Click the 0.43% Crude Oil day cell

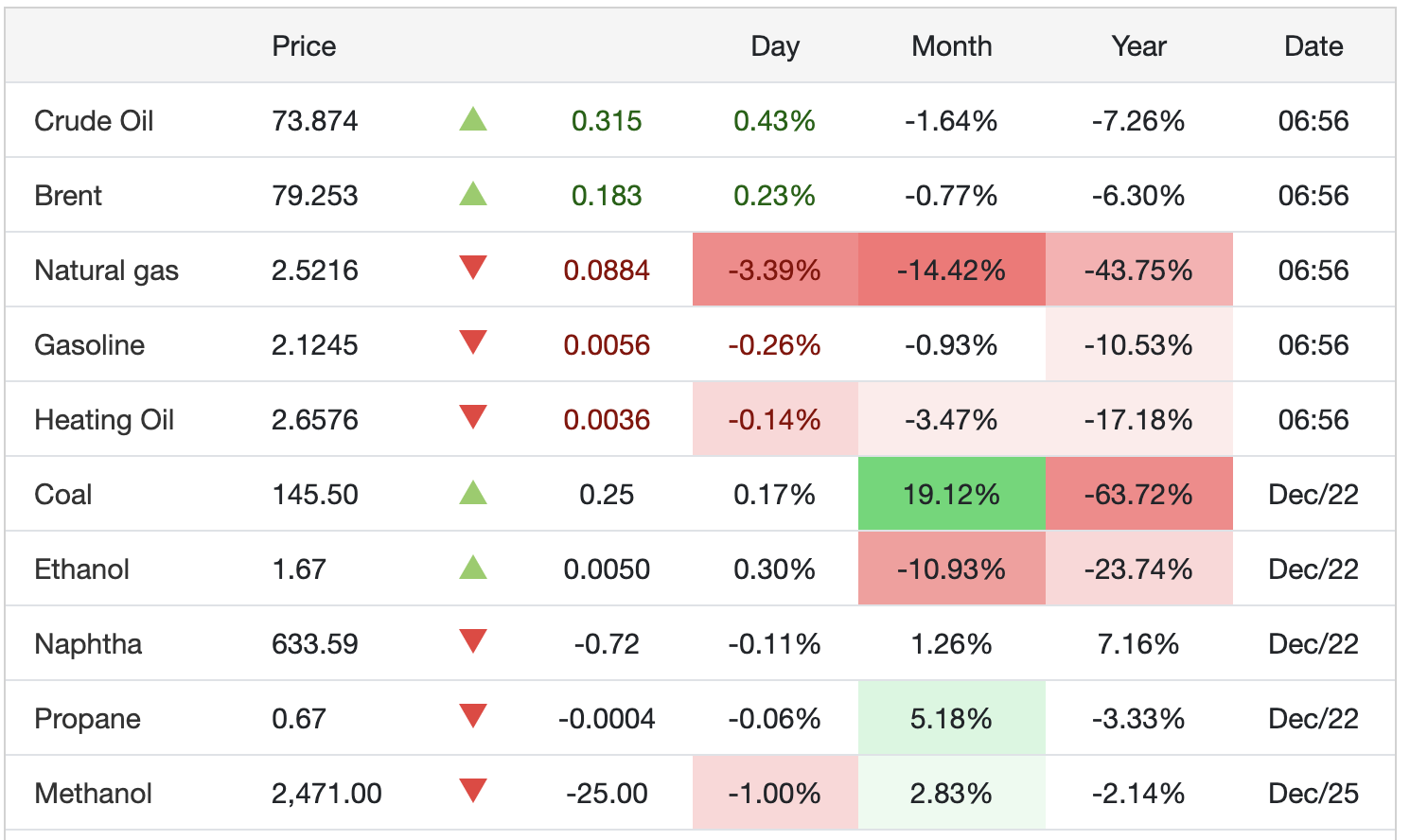[775, 121]
